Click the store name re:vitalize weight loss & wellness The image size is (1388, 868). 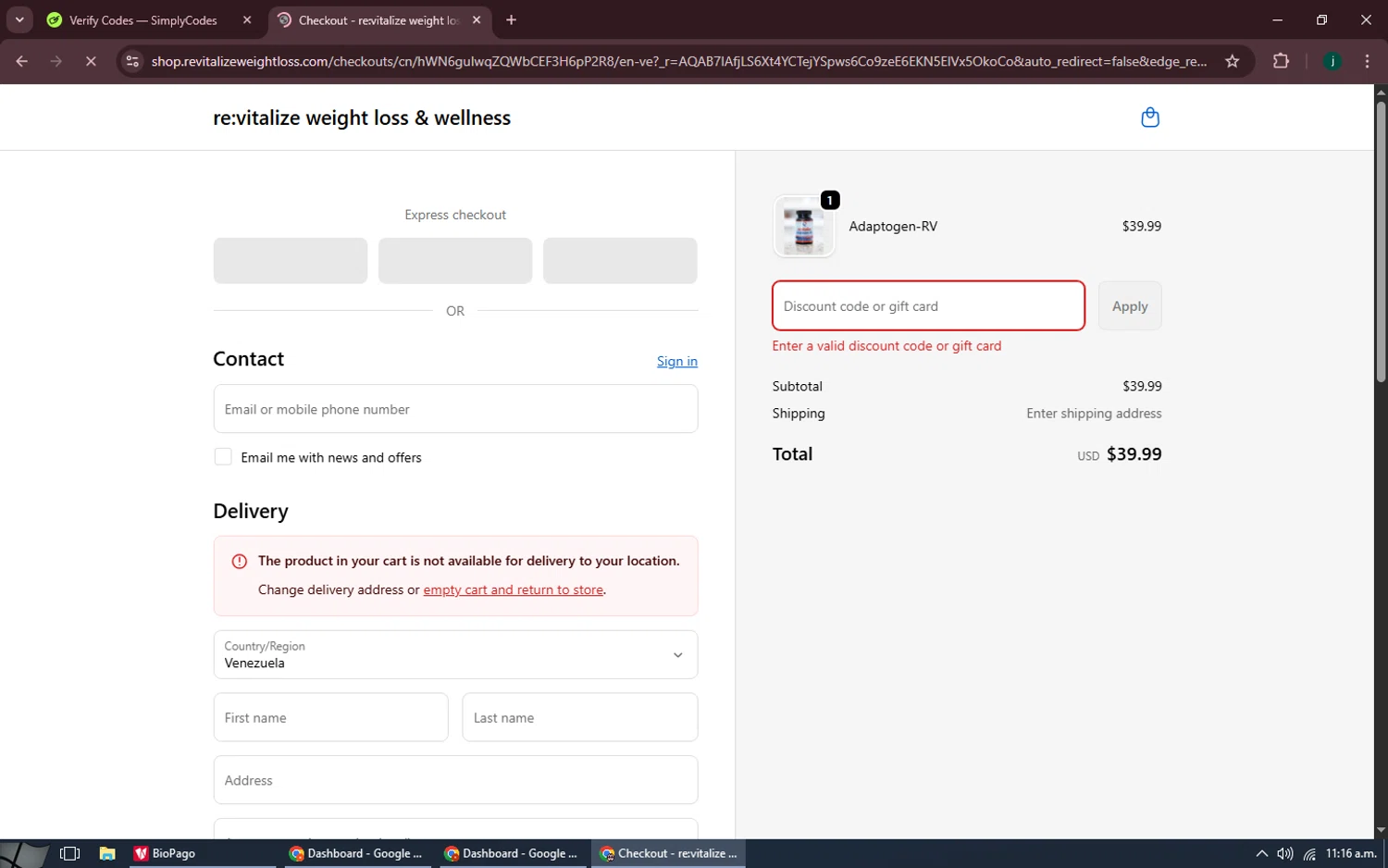pyautogui.click(x=362, y=118)
